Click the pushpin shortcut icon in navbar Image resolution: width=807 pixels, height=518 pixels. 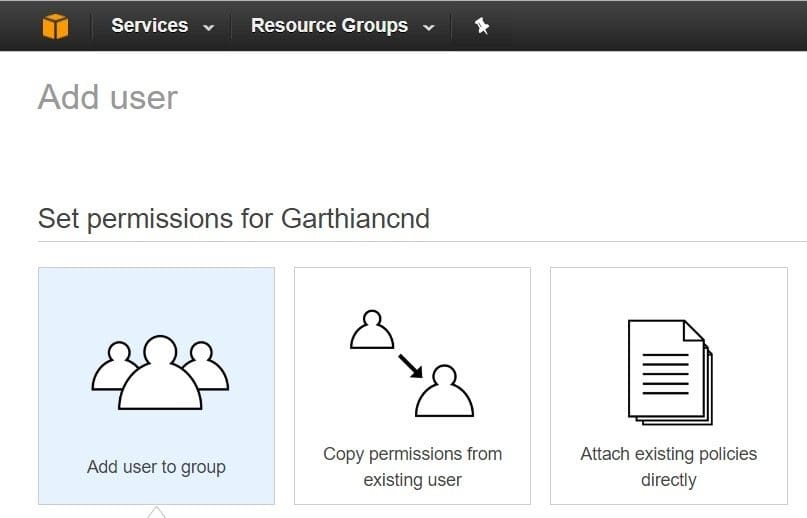481,26
